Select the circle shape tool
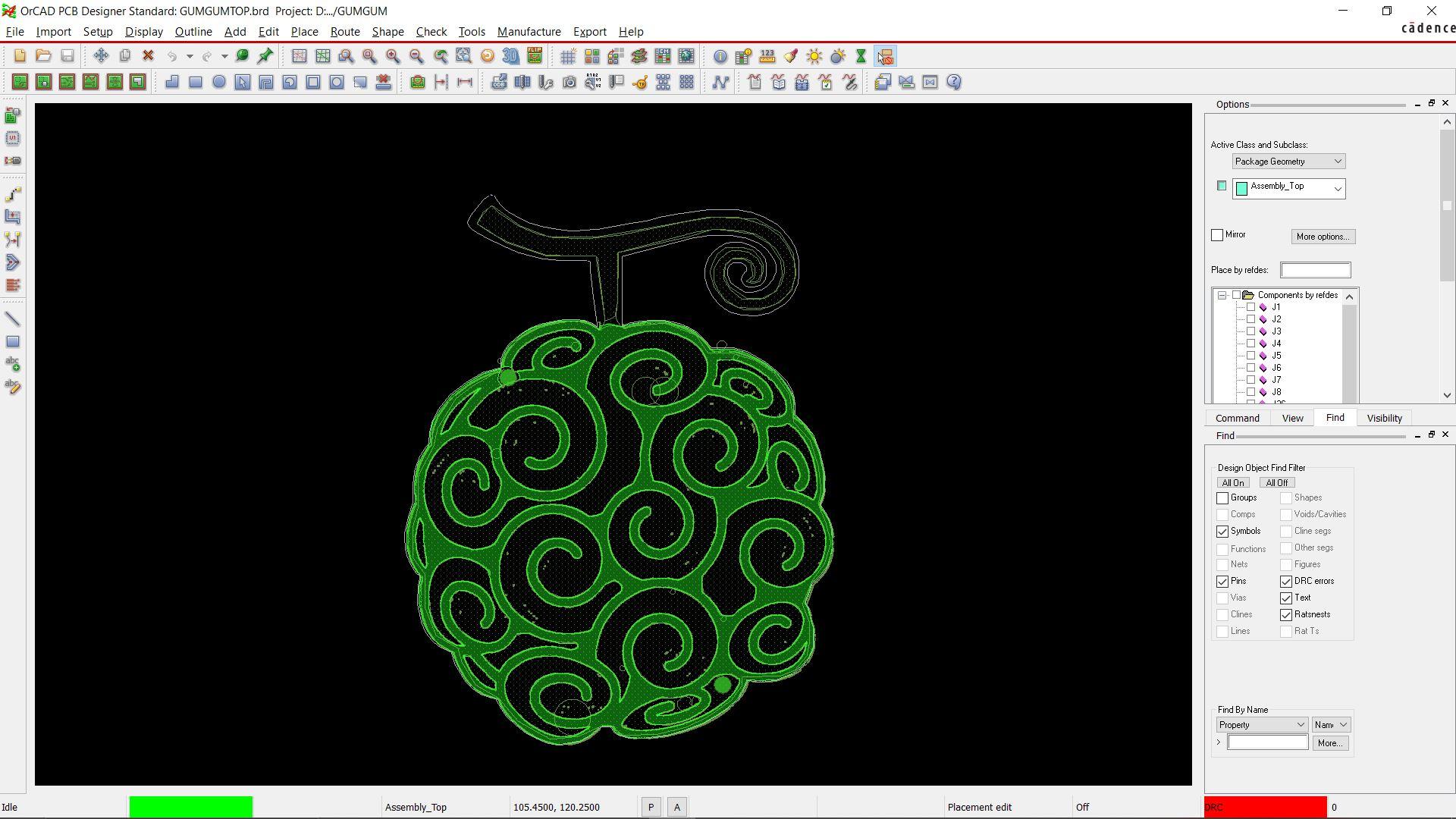 coord(219,82)
